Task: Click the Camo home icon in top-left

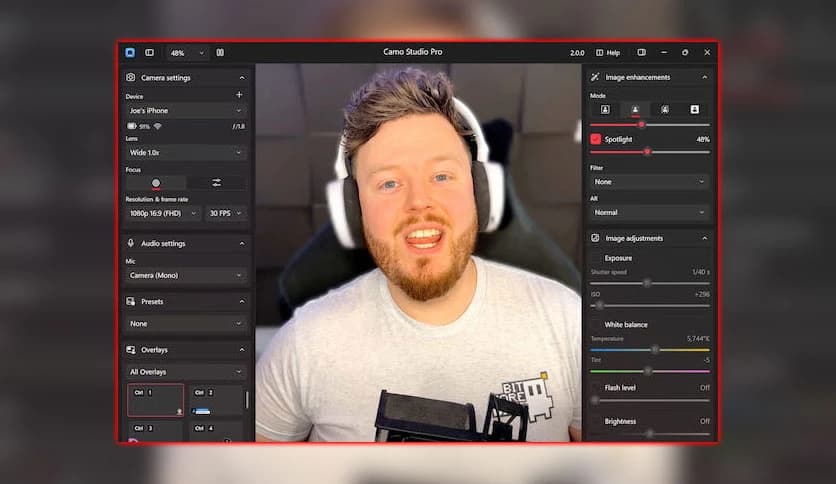Action: point(130,52)
